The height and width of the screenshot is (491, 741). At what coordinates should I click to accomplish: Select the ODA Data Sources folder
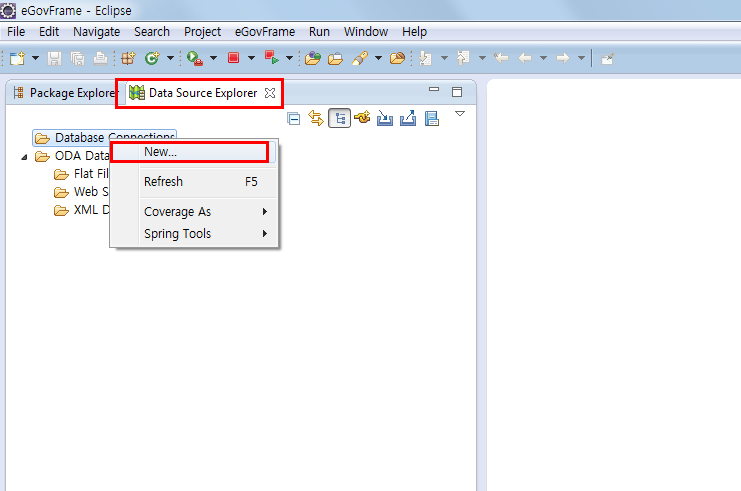73,156
